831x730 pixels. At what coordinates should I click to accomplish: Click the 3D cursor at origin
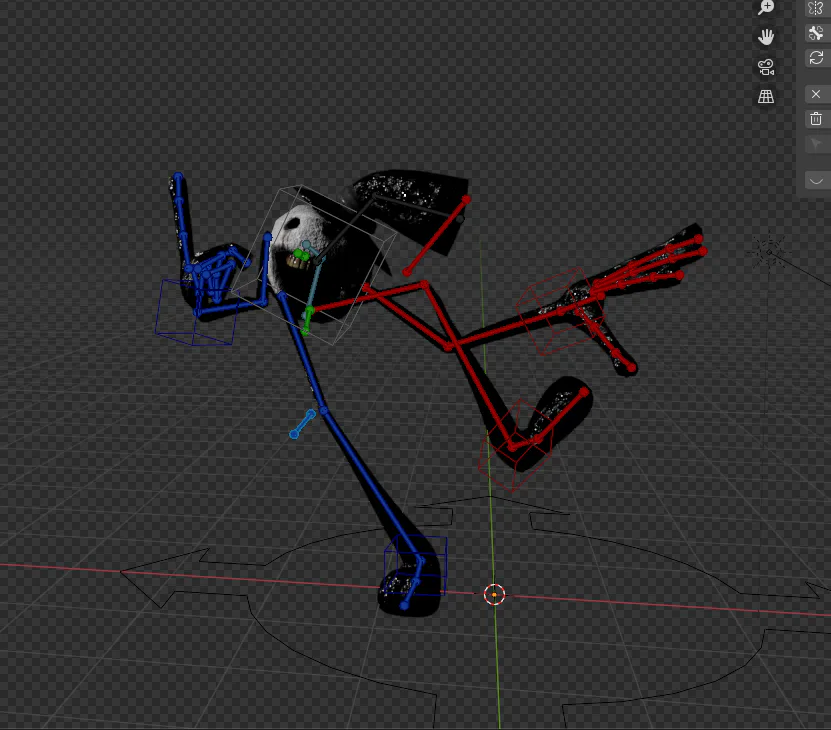494,595
